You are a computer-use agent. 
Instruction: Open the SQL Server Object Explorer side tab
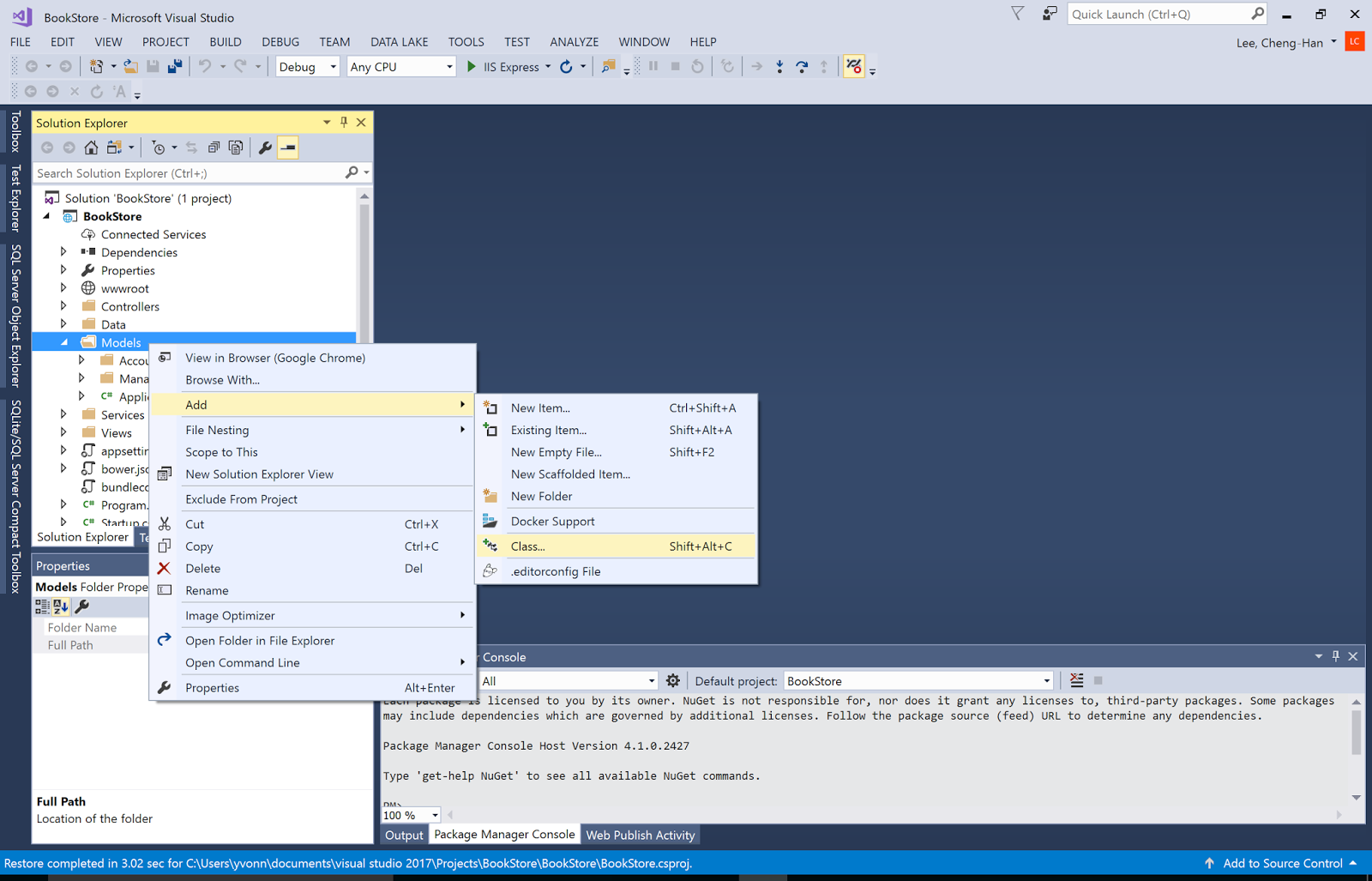click(x=15, y=316)
